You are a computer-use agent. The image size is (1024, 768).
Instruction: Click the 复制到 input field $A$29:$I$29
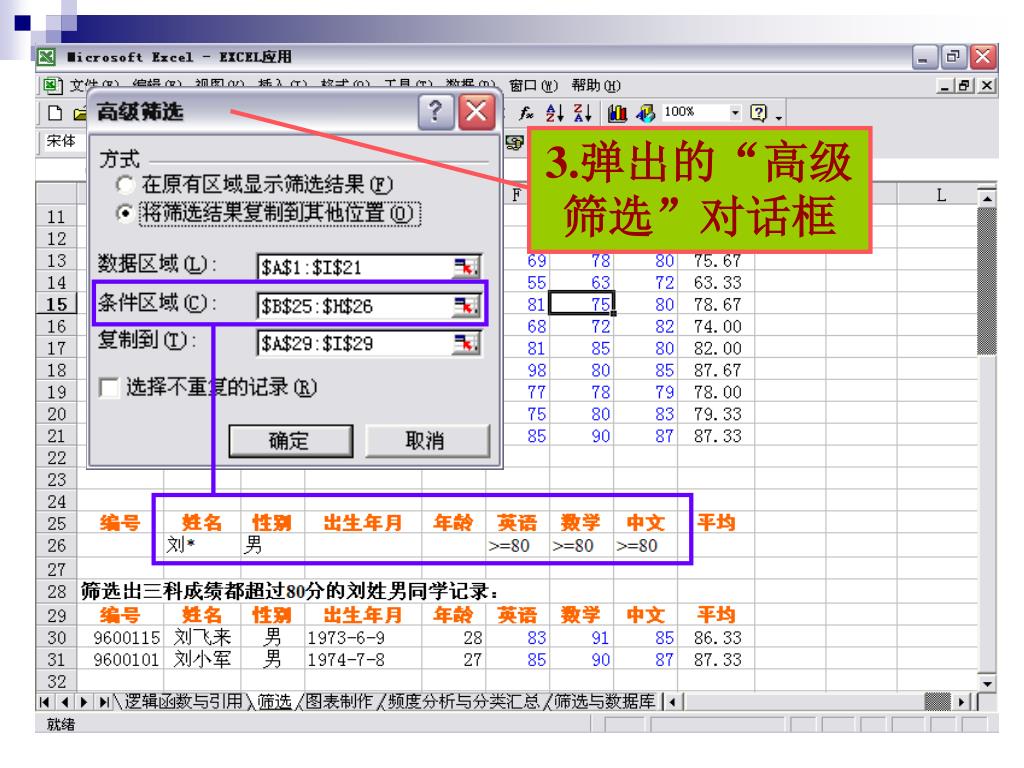pos(356,343)
